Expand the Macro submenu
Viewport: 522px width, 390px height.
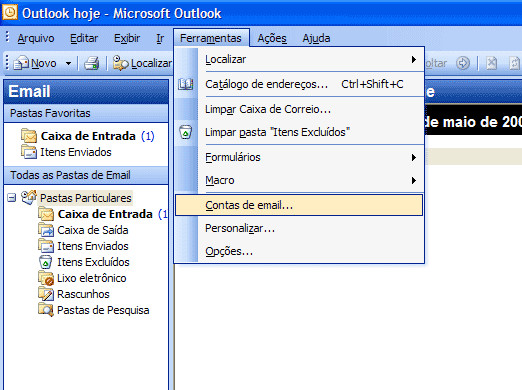pyautogui.click(x=299, y=180)
